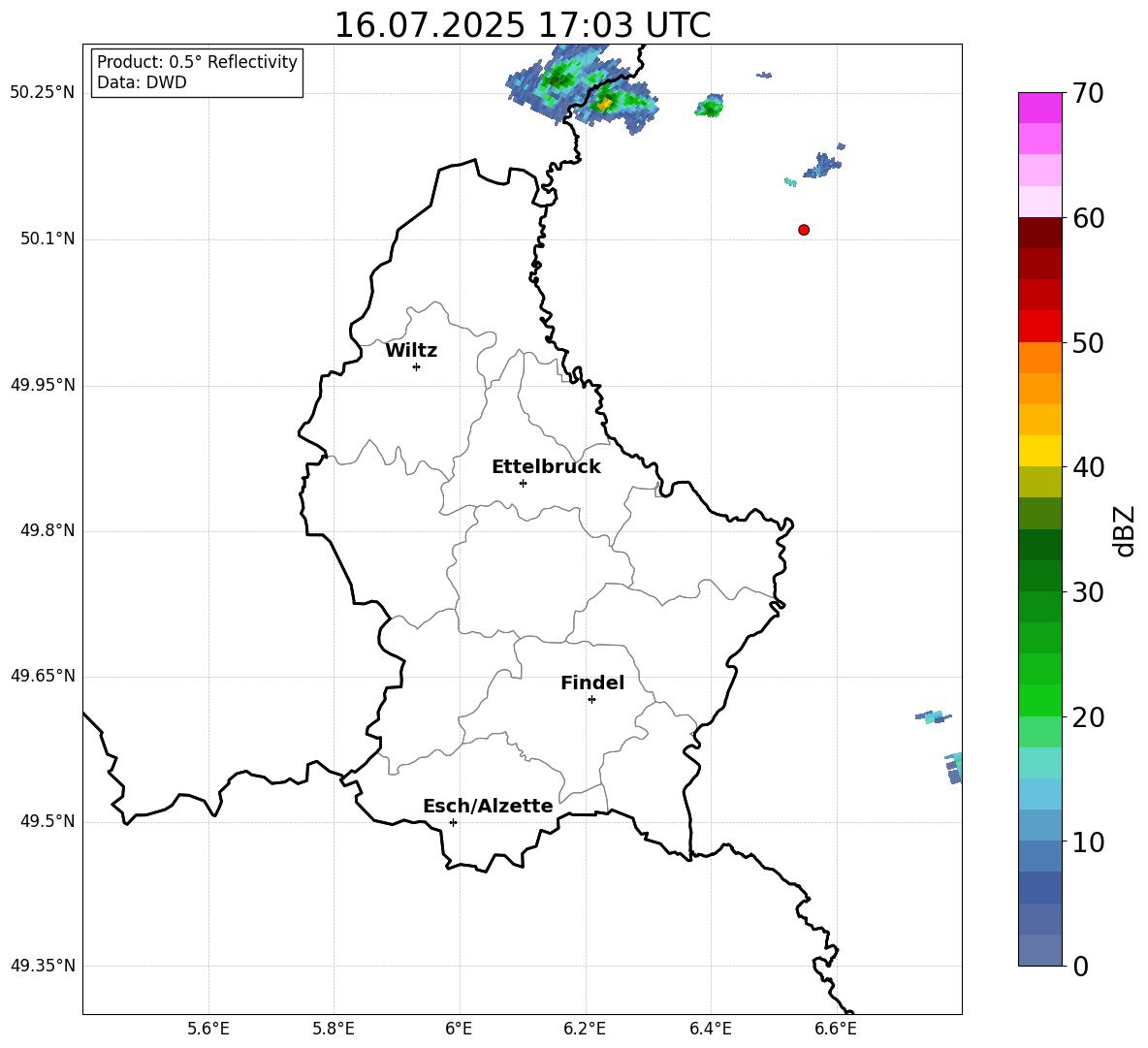Click the yellow colorbar segment near 40
The height and width of the screenshot is (1048, 1148).
(x=1040, y=451)
